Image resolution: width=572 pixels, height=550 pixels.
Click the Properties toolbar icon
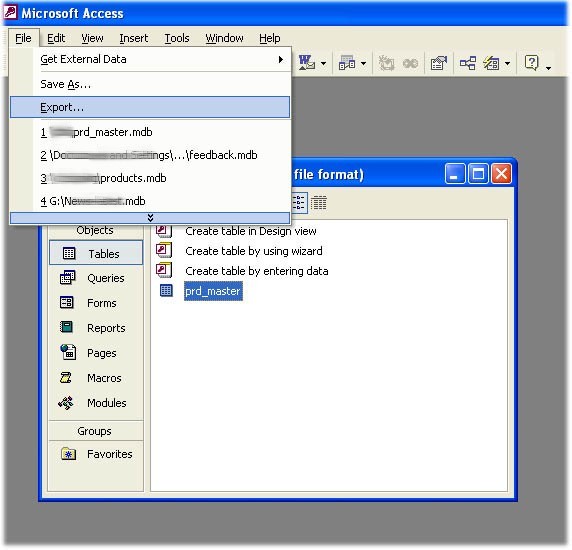438,63
